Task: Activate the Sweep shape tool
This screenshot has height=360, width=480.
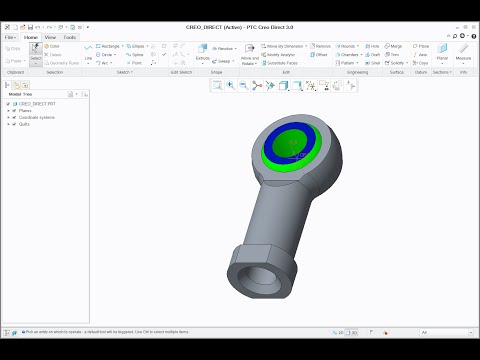Action: pyautogui.click(x=221, y=61)
